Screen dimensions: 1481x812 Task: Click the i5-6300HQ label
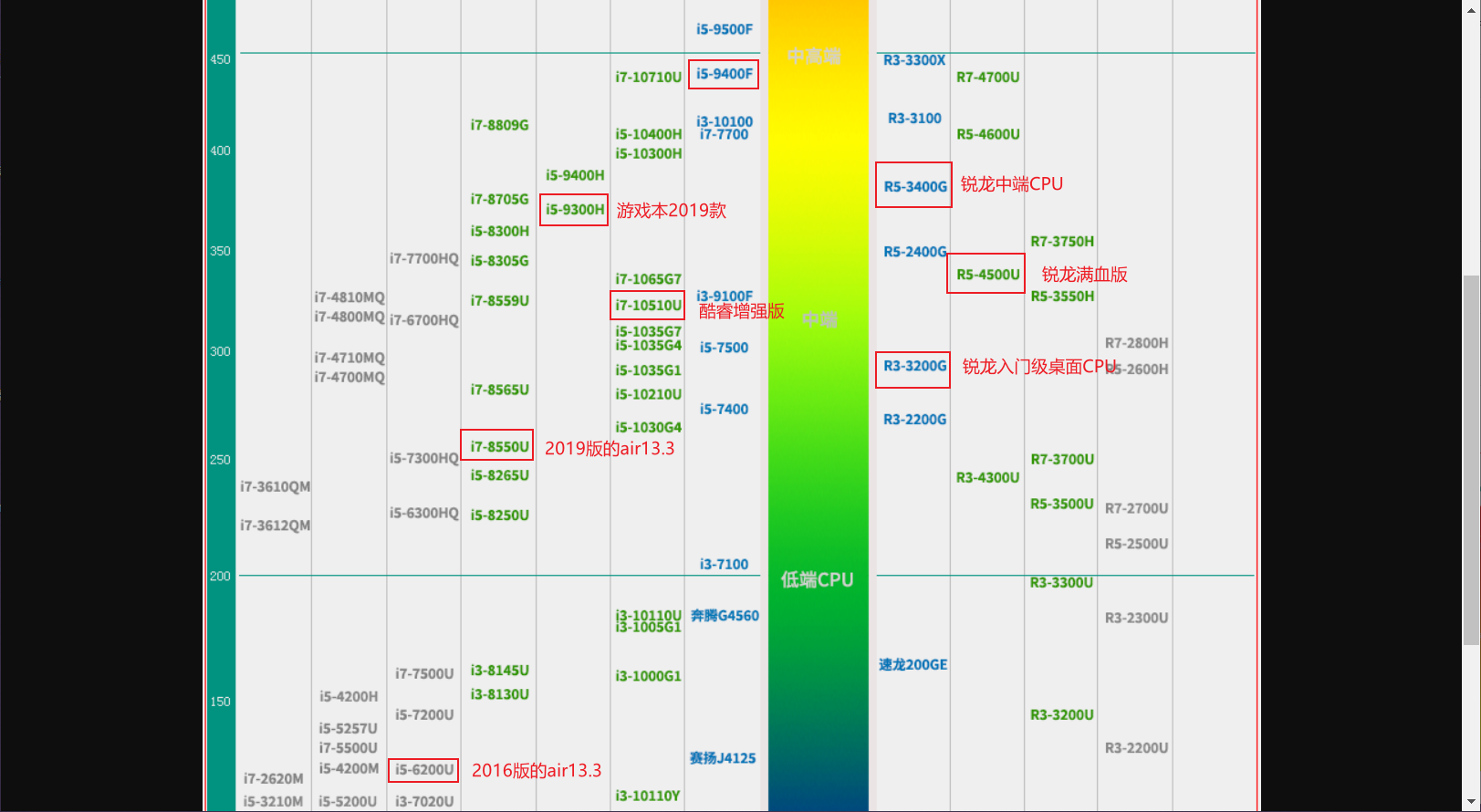coord(424,514)
